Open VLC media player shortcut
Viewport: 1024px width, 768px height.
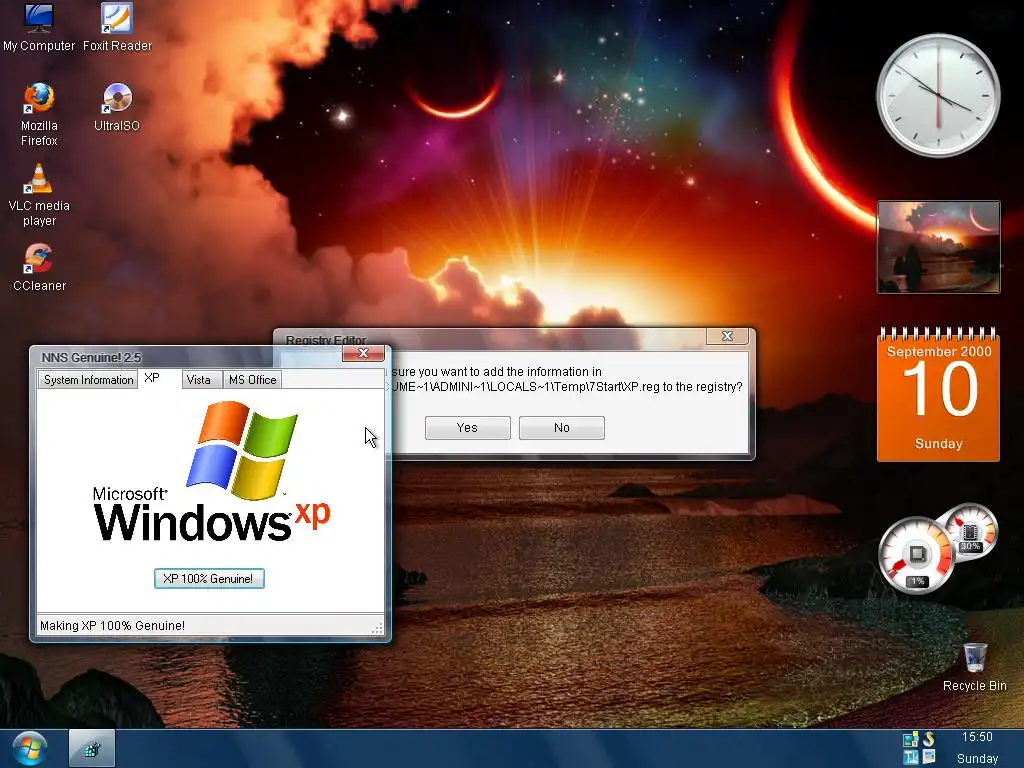(39, 195)
